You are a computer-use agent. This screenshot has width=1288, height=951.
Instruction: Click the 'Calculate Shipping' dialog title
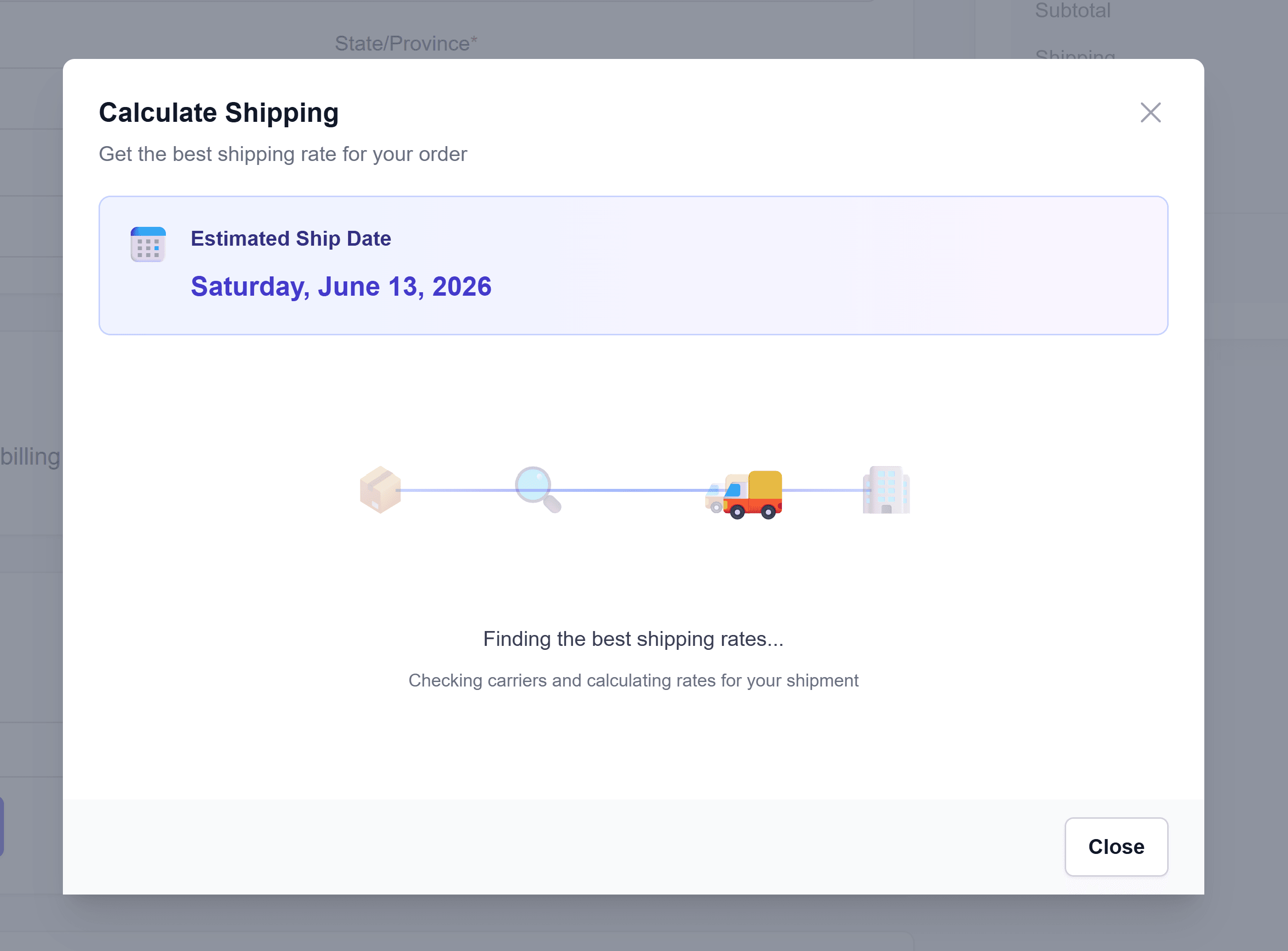tap(219, 113)
